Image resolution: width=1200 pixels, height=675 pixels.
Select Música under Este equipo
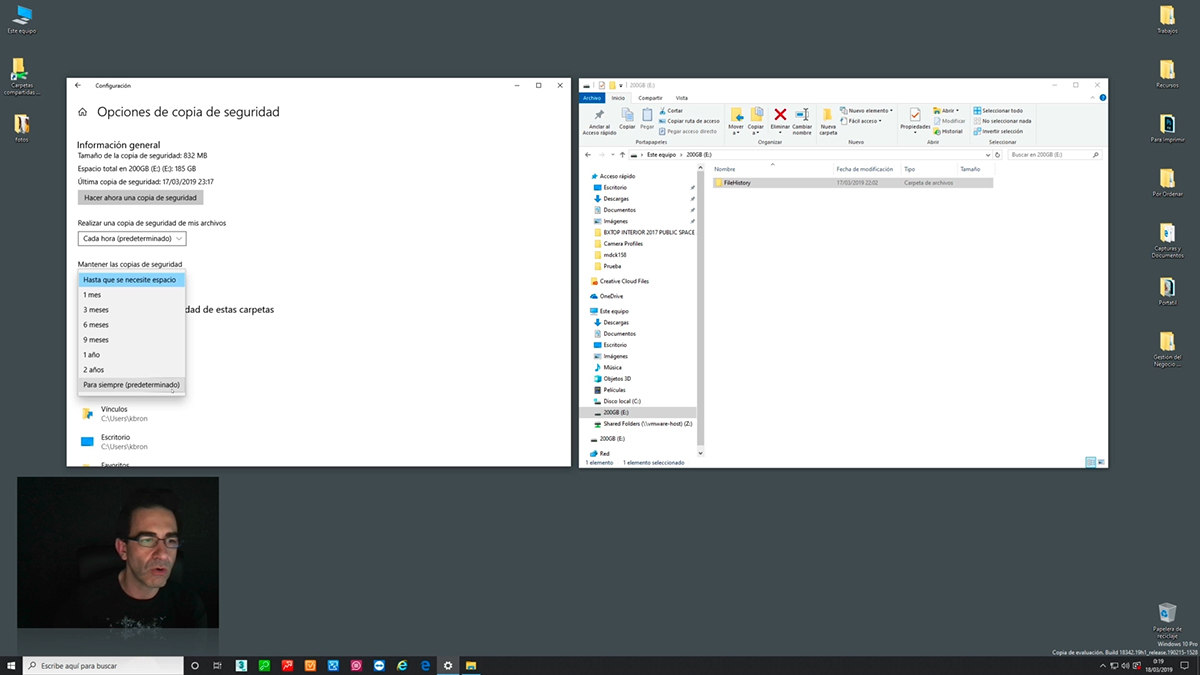612,367
